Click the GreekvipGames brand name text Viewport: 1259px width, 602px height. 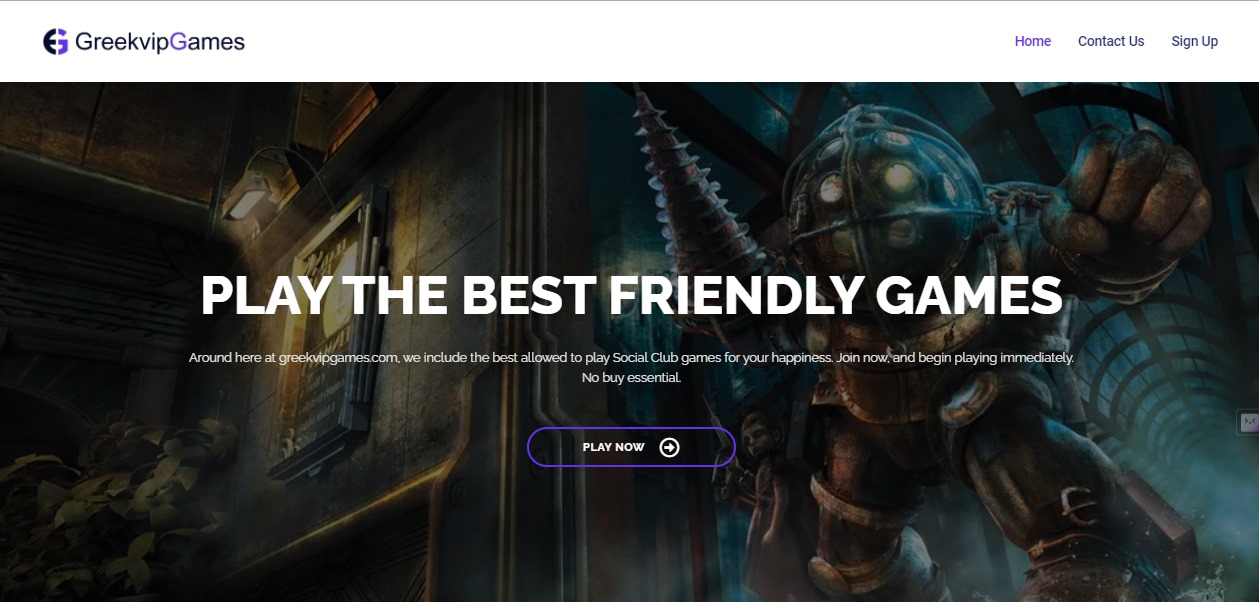point(160,42)
